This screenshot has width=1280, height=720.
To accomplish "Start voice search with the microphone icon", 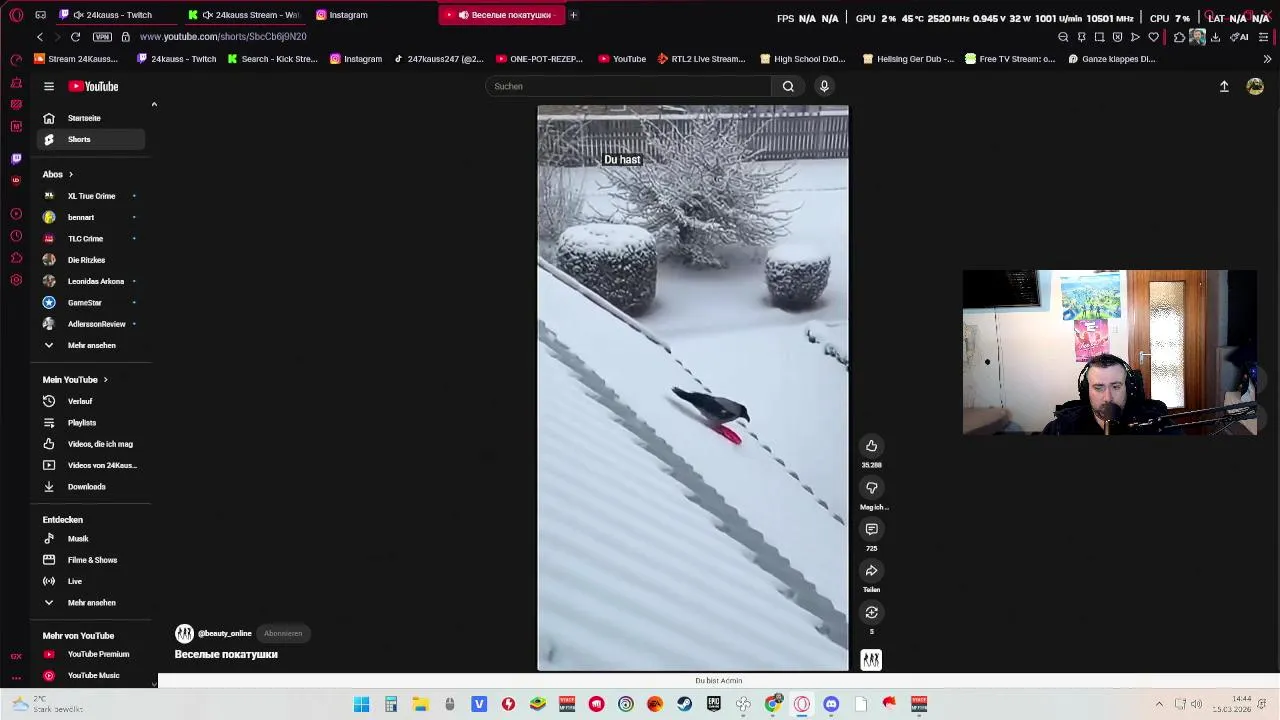I will [824, 86].
